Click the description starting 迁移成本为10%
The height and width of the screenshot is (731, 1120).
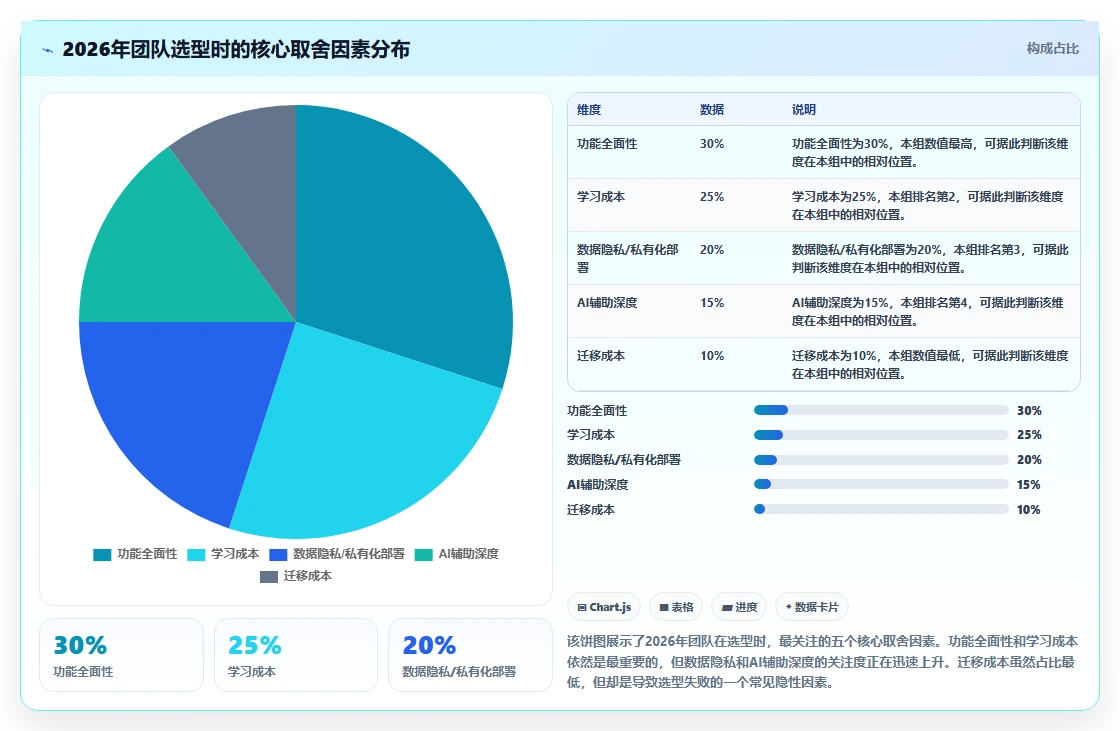click(930, 364)
